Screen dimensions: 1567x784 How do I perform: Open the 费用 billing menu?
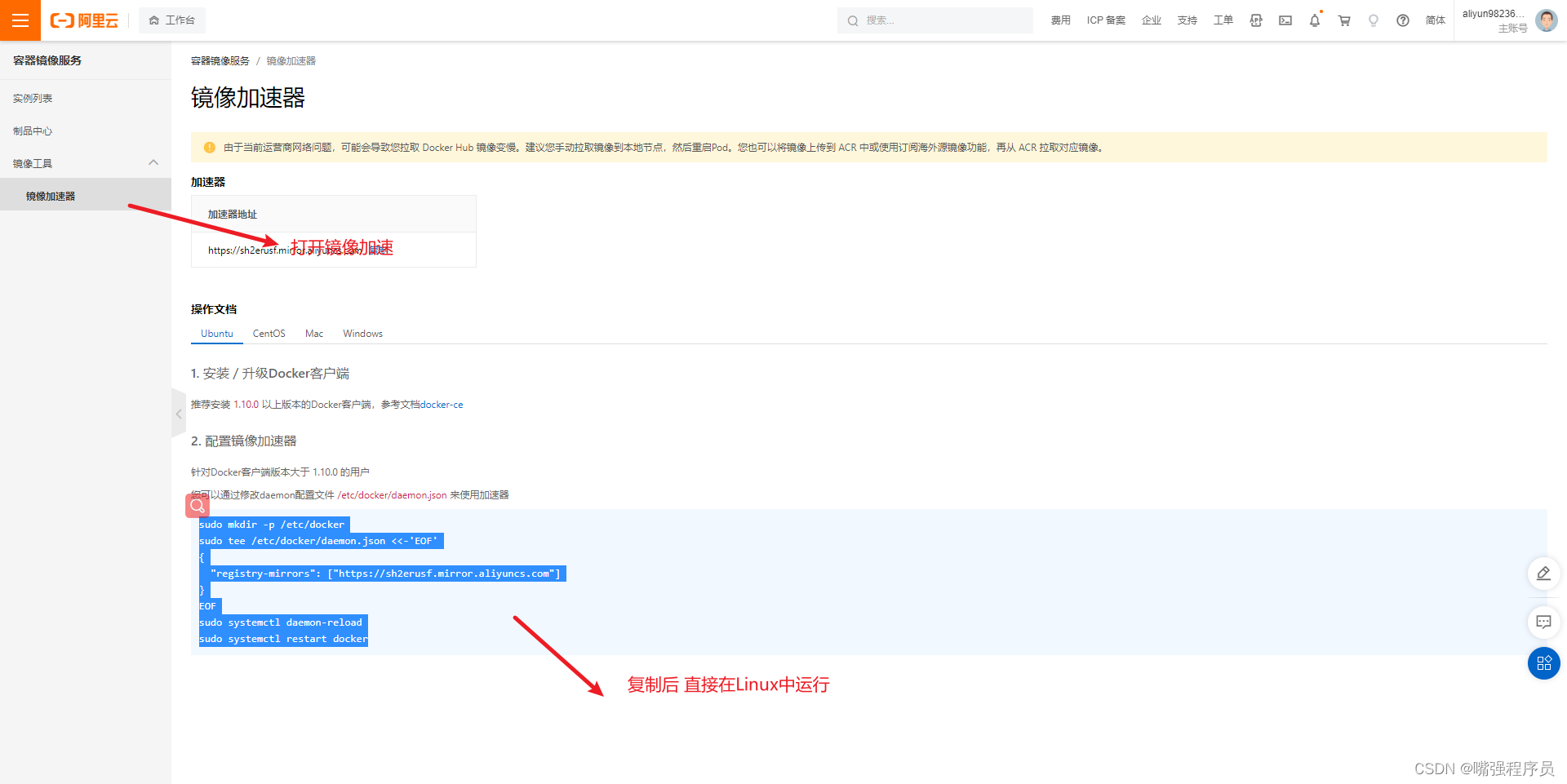1060,20
